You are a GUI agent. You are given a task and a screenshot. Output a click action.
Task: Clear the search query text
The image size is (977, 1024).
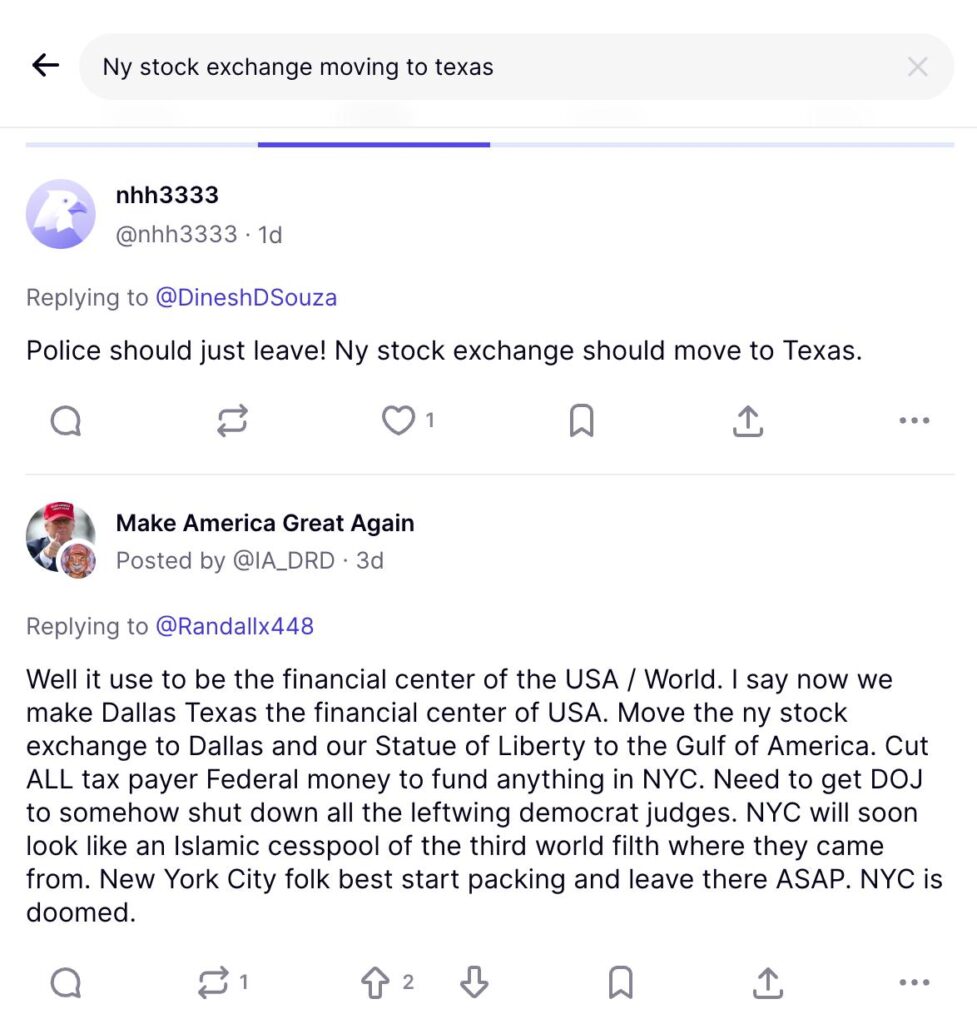[x=916, y=67]
